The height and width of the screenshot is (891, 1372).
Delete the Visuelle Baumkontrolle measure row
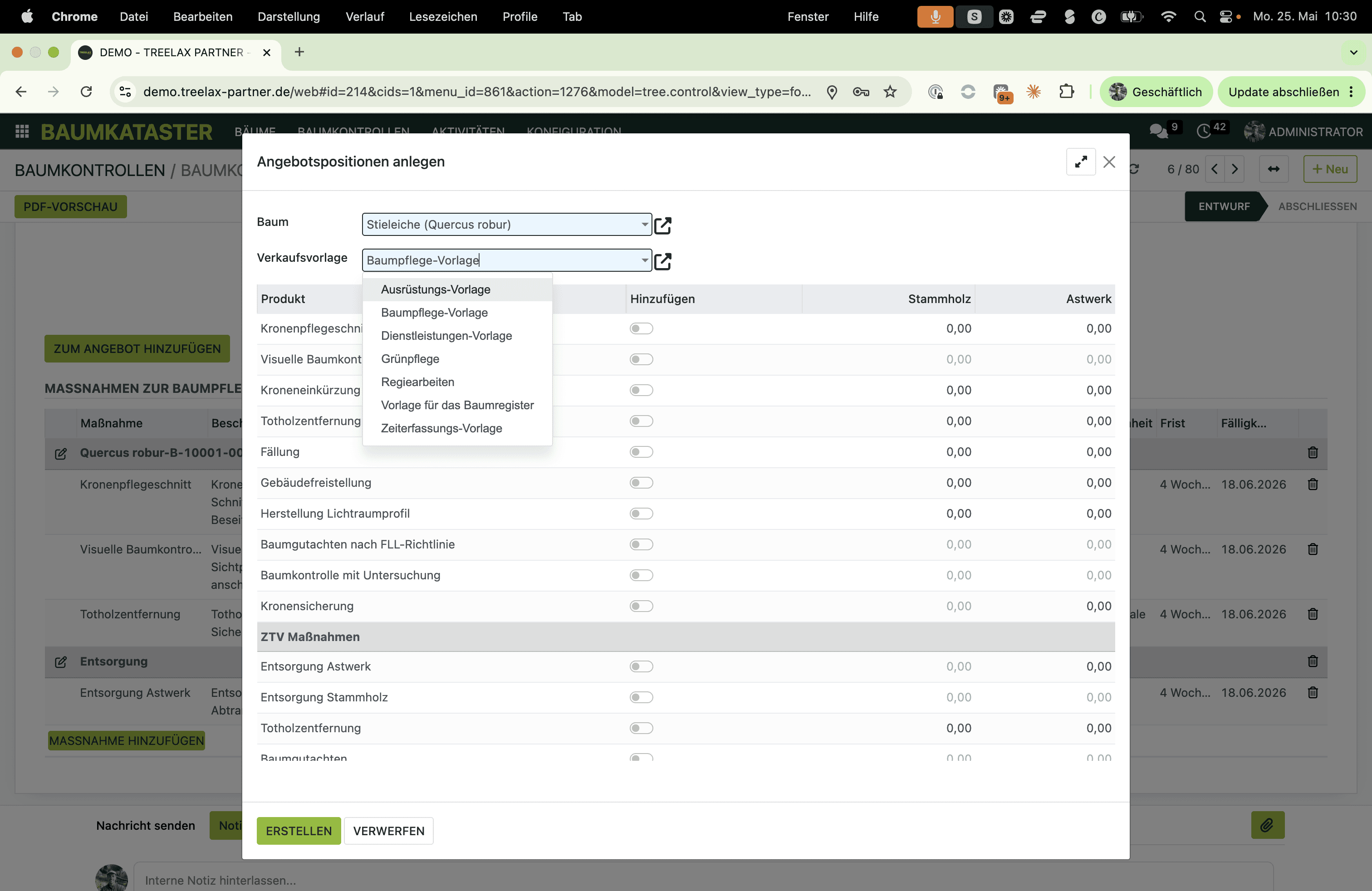pos(1313,549)
